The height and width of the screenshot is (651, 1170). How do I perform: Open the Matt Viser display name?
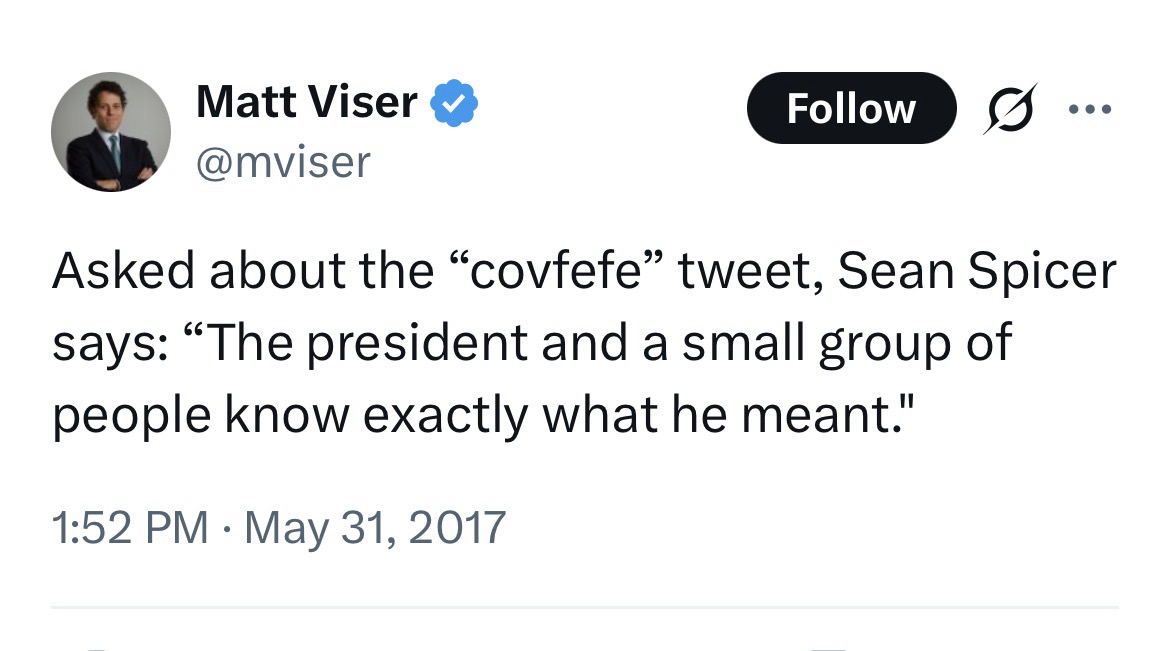pos(306,102)
